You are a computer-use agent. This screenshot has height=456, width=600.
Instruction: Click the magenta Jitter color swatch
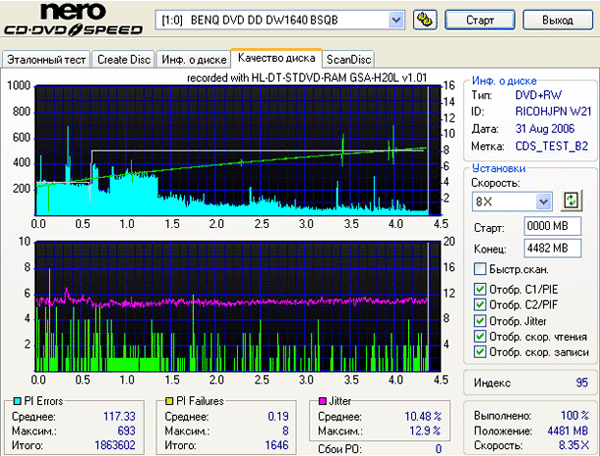click(x=321, y=401)
